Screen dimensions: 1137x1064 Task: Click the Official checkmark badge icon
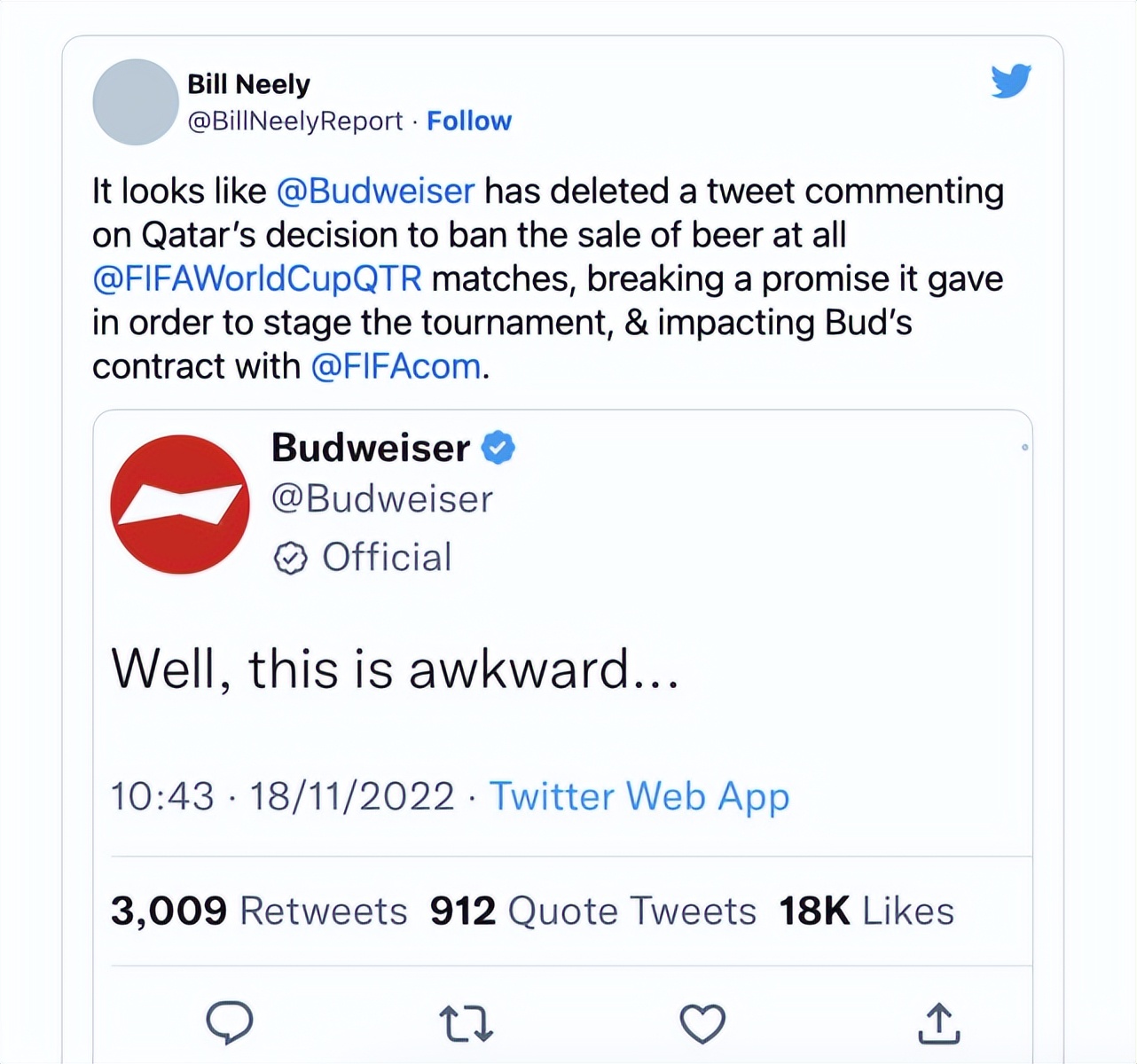[x=290, y=559]
